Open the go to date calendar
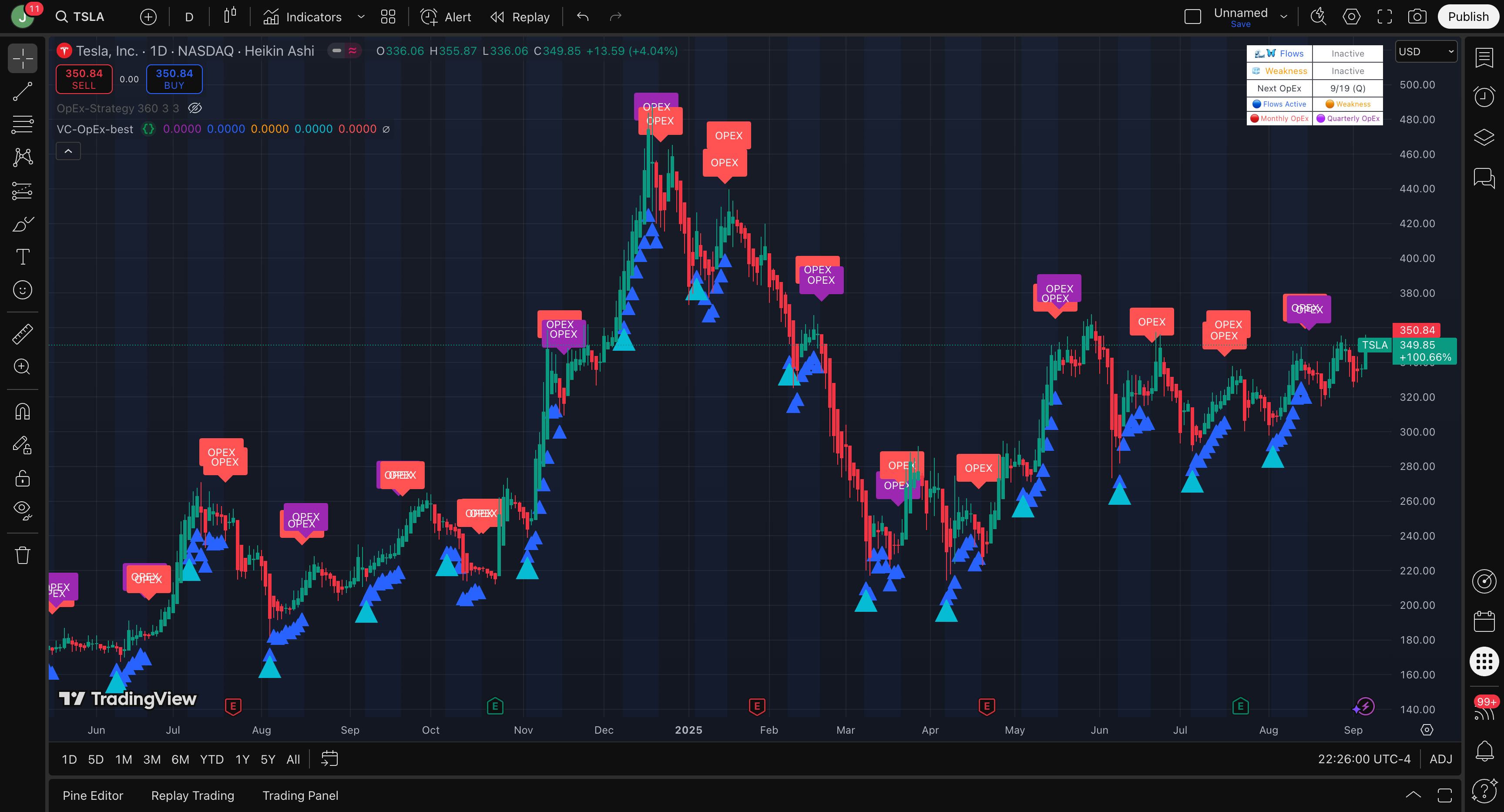1504x812 pixels. [x=329, y=759]
